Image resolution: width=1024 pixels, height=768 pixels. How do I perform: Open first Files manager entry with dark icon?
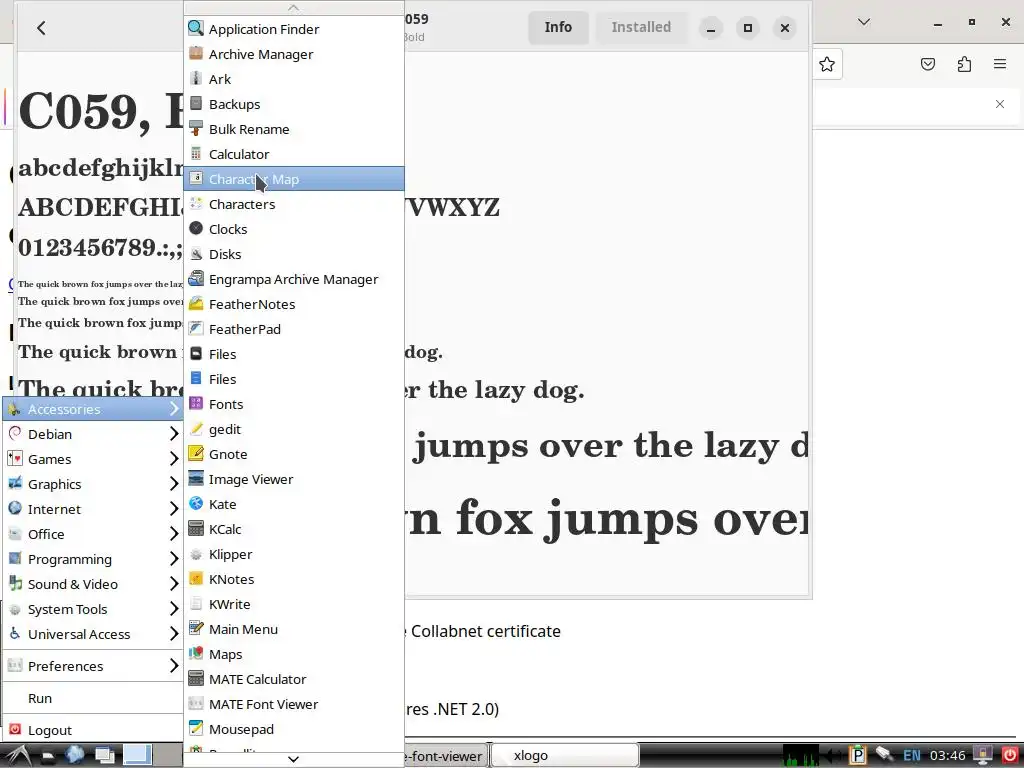click(x=294, y=354)
